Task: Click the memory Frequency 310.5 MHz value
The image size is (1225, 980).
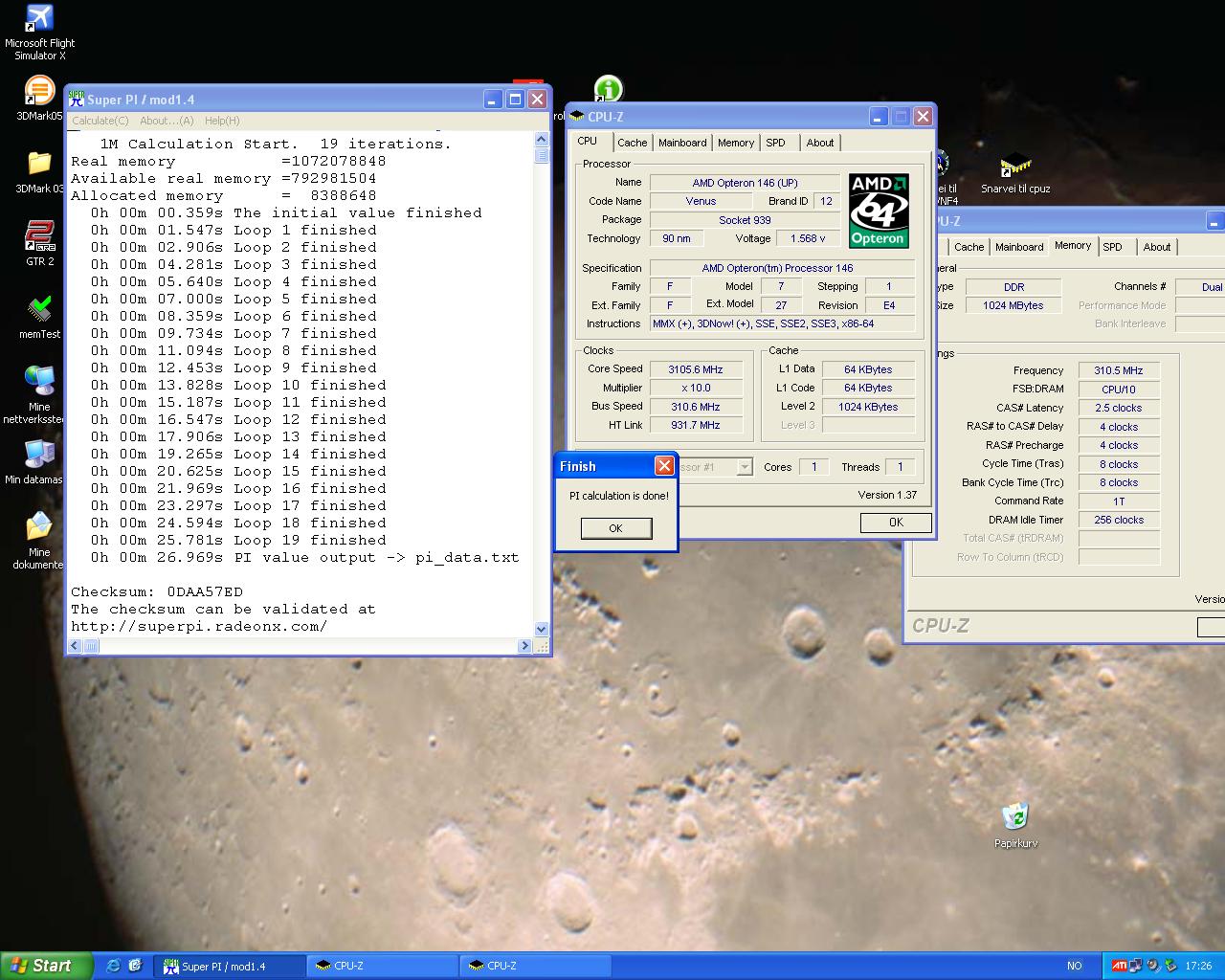Action: (x=1119, y=370)
